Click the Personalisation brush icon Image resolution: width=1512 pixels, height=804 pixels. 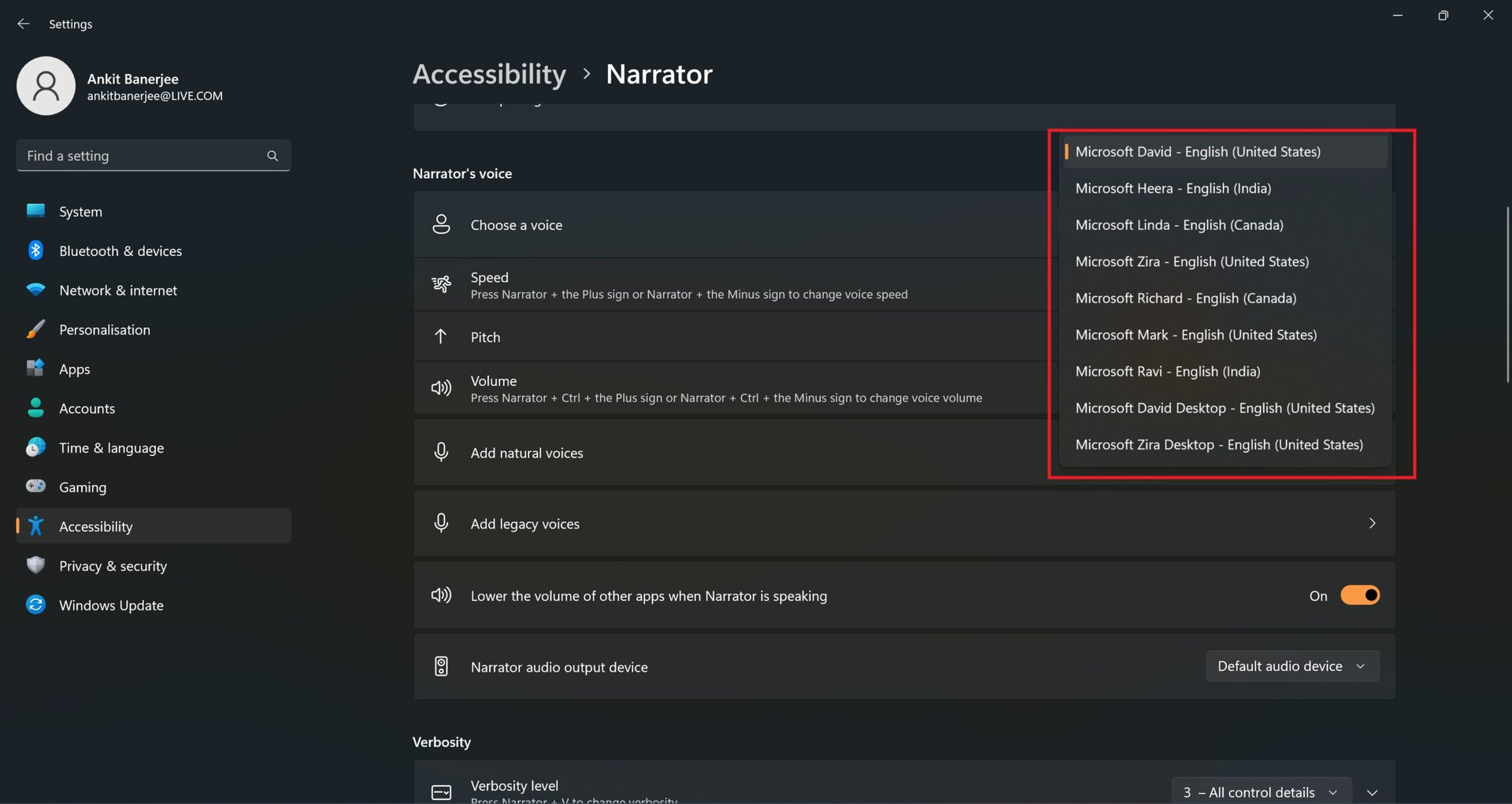(x=35, y=329)
